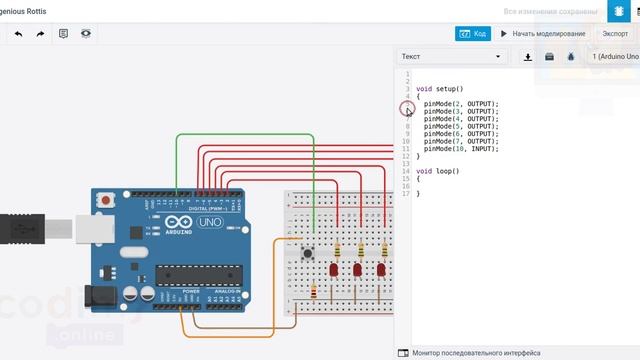Viewport: 640px width, 360px height.
Task: Click code line pinMode(3, OUTPUT);
Action: click(x=461, y=111)
